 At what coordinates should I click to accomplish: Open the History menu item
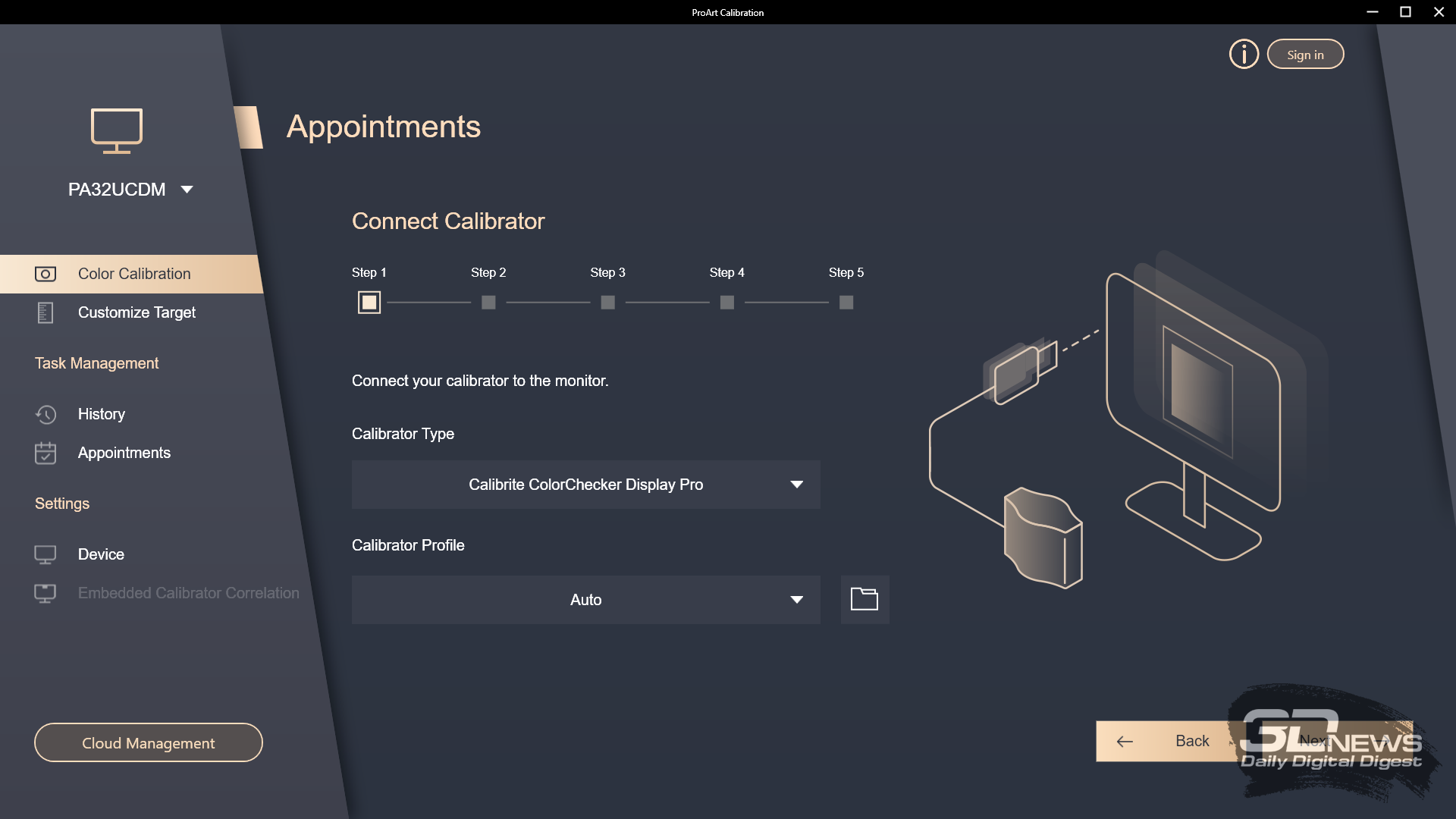[x=102, y=414]
